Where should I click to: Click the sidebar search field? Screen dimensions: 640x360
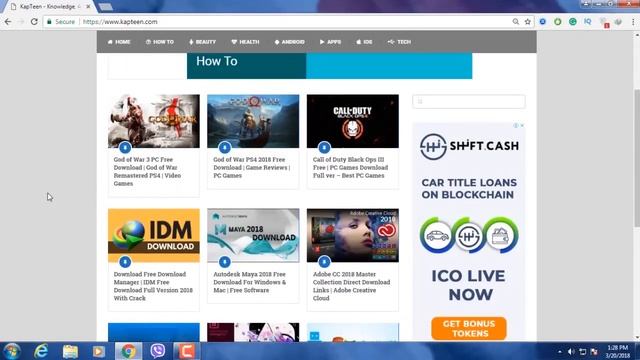coord(469,101)
